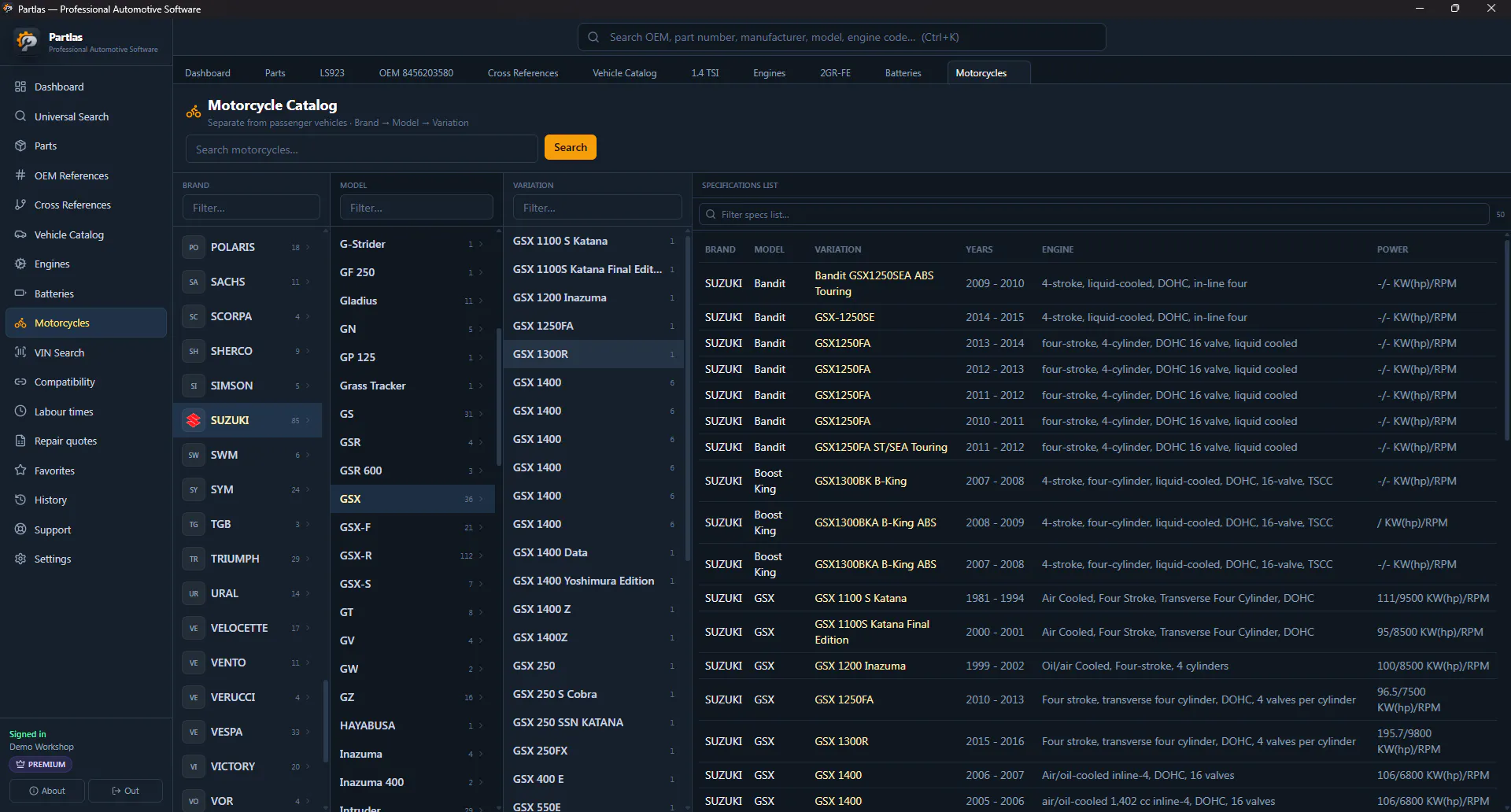
Task: Click the Repair quotes document icon
Action: [x=20, y=441]
